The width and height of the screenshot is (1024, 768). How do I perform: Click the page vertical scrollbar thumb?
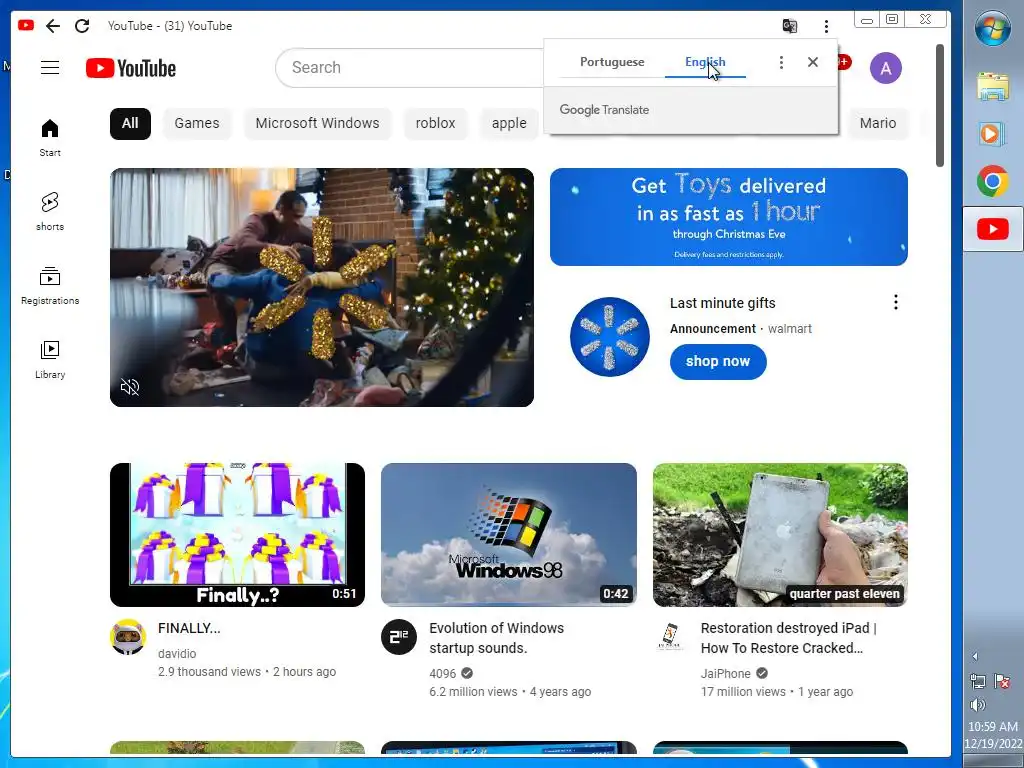tap(940, 106)
